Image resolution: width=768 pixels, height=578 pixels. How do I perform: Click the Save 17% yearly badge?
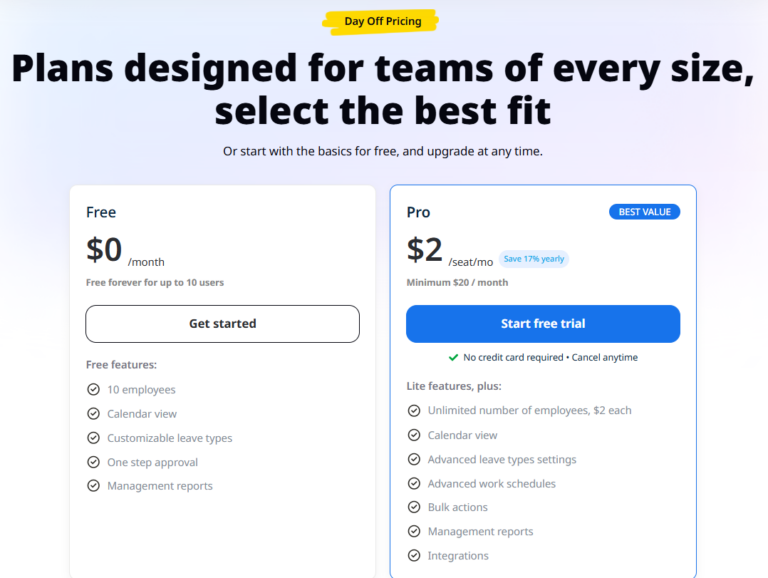coord(534,259)
